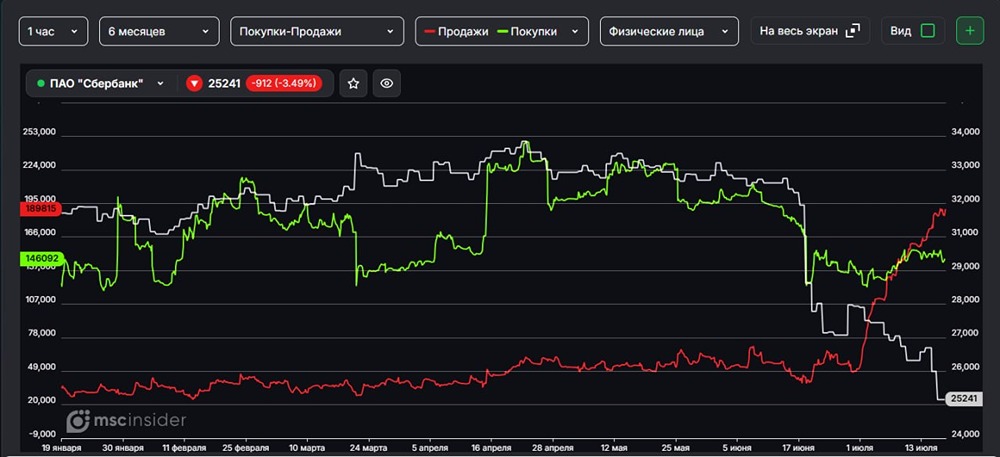
Task: Add Сбербанк to favorites with star icon
Action: pyautogui.click(x=353, y=83)
